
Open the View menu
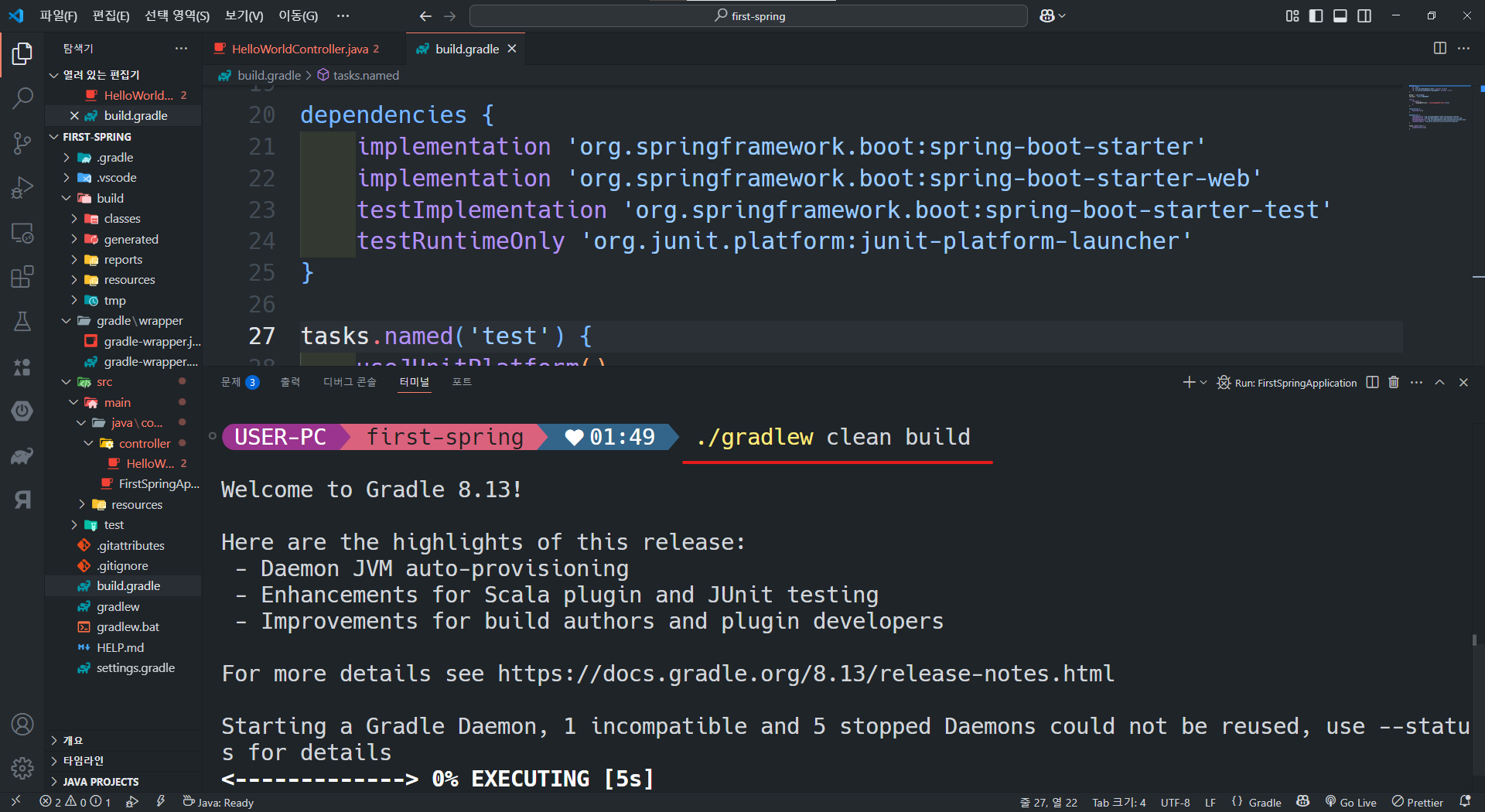click(x=244, y=15)
